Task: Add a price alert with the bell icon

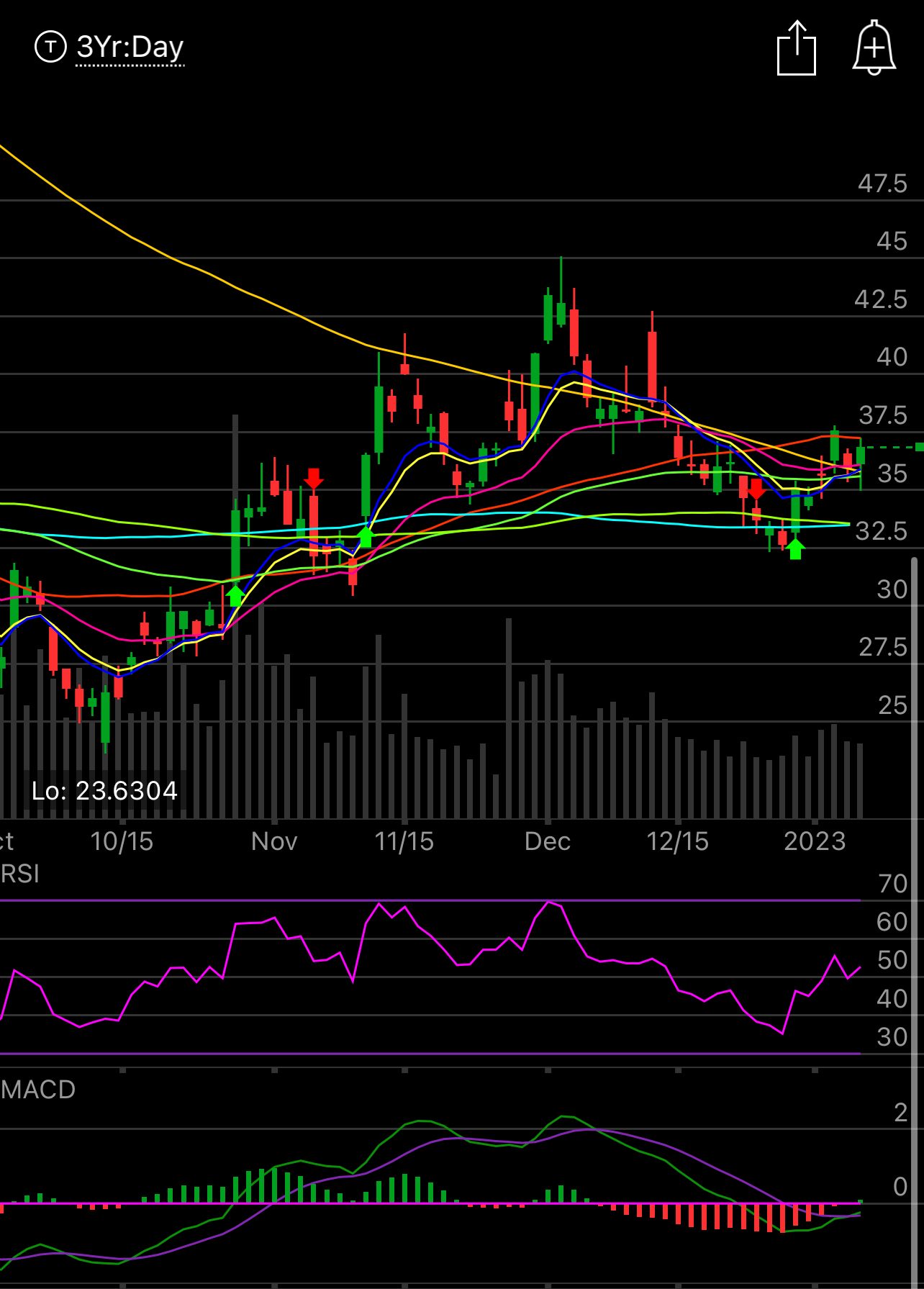Action: click(874, 48)
